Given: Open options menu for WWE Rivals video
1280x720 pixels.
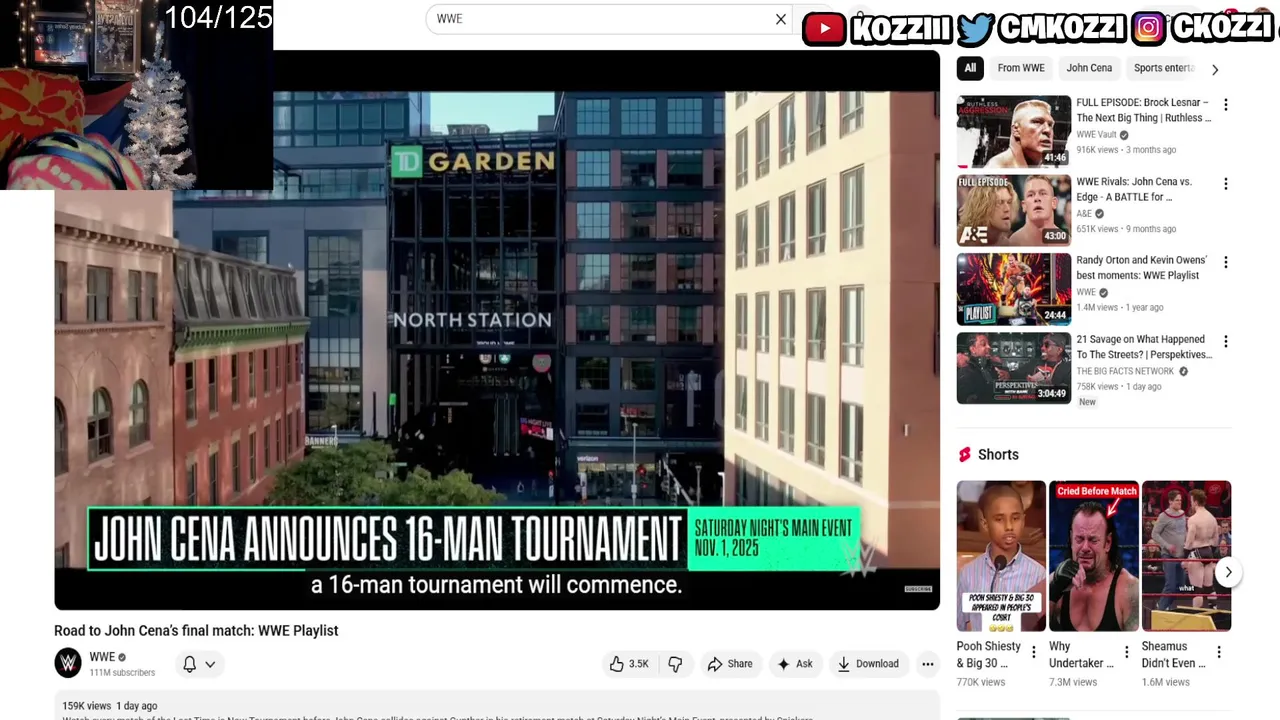Looking at the screenshot, I should pos(1225,184).
